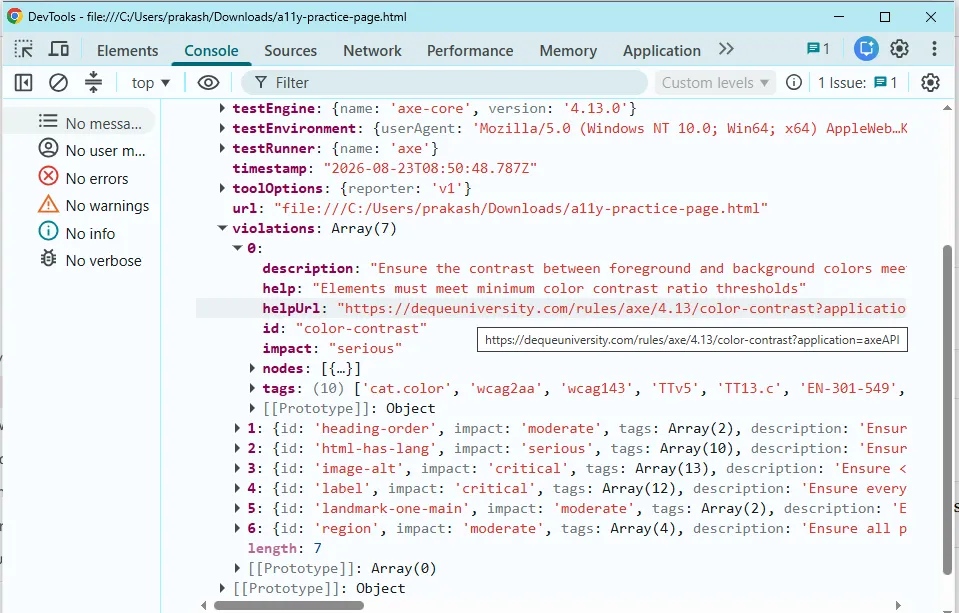The width and height of the screenshot is (959, 613).
Task: Collapse violation item 0
Action: (237, 248)
